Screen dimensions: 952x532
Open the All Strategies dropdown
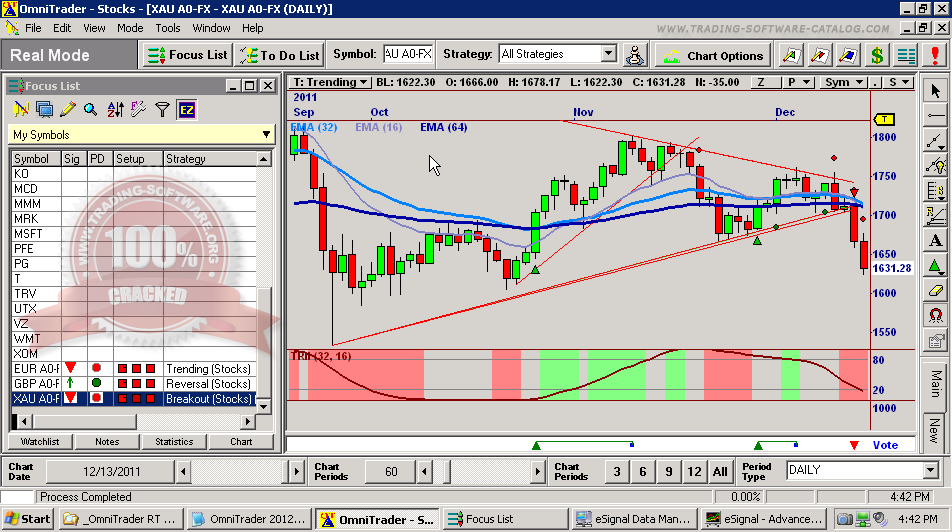608,54
